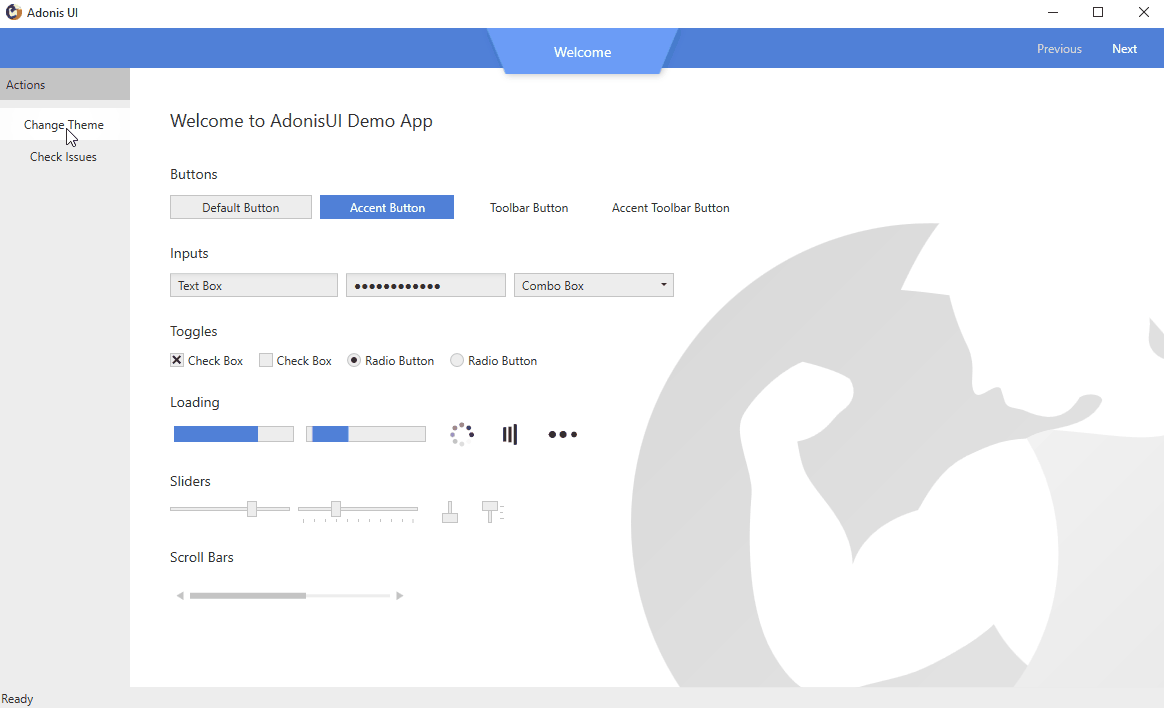Maximize the Adonis UI window

(1098, 13)
